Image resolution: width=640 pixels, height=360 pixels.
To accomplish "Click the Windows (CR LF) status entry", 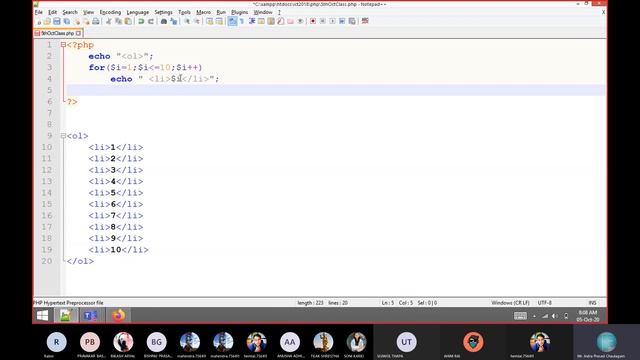I will pyautogui.click(x=510, y=303).
